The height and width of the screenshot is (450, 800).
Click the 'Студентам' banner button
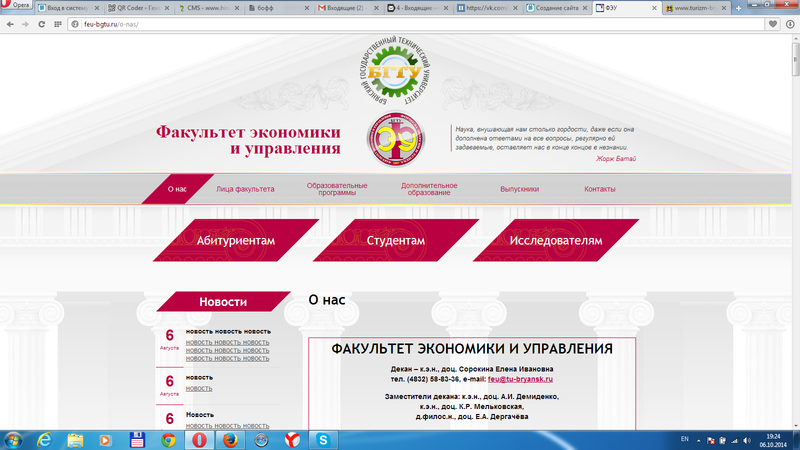(x=396, y=240)
